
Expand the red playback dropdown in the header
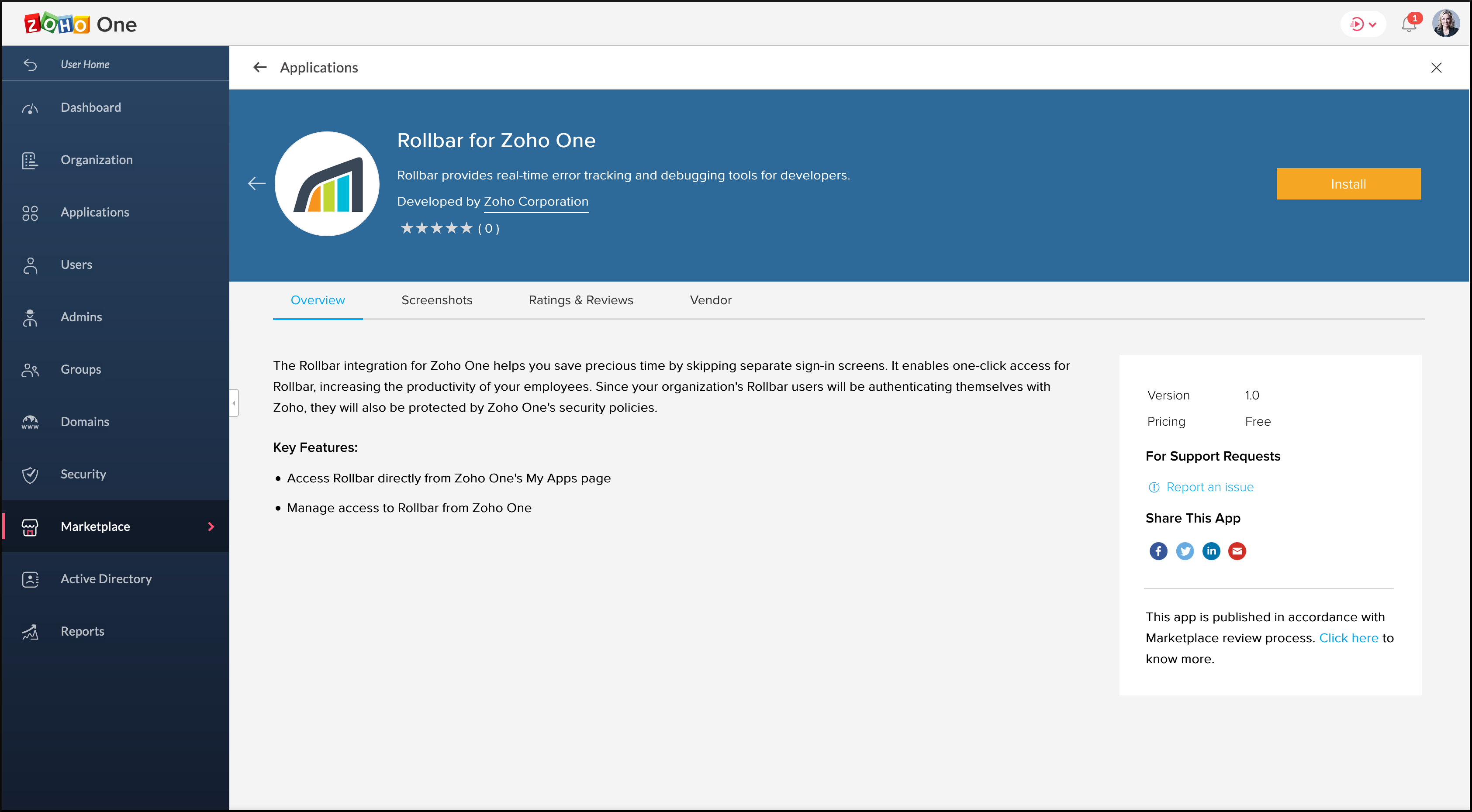1363,24
